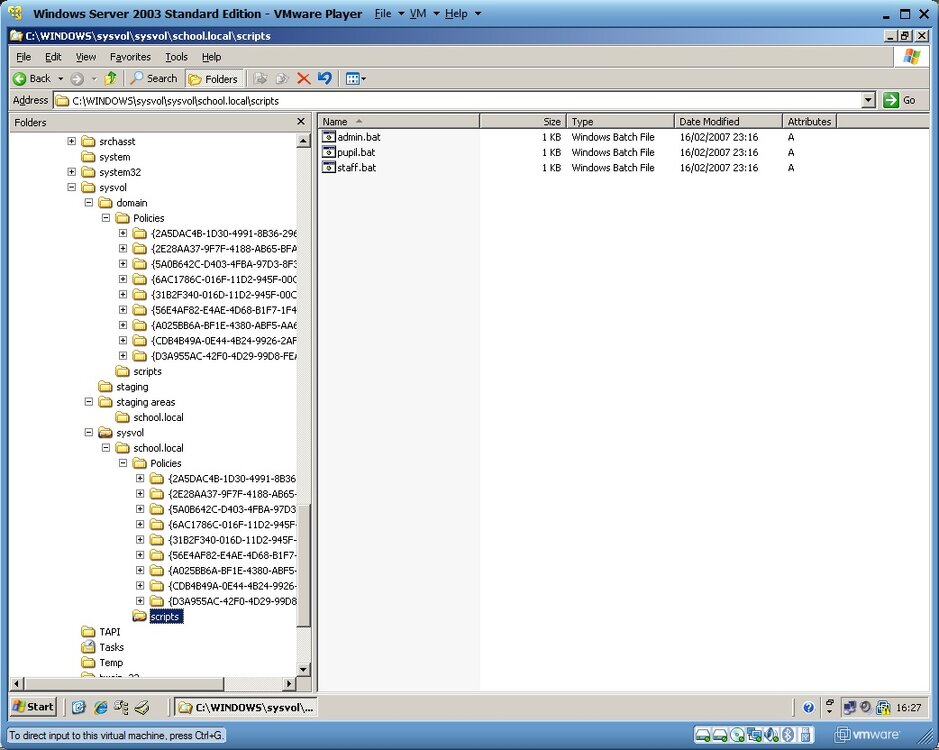This screenshot has height=750, width=939.
Task: Select the staff.bat file icon
Action: click(x=329, y=168)
